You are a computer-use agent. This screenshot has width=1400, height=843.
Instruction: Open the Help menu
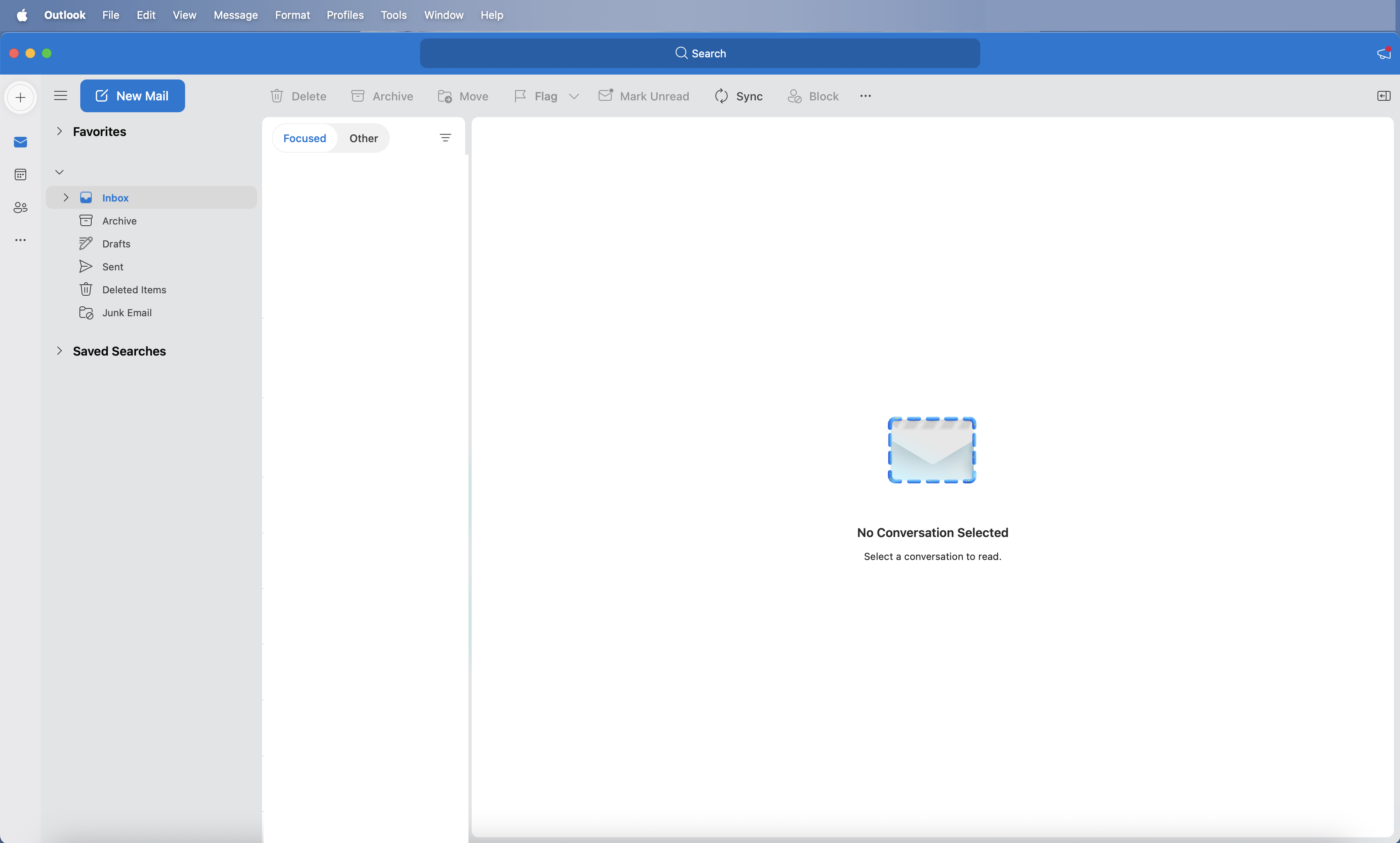pos(492,15)
